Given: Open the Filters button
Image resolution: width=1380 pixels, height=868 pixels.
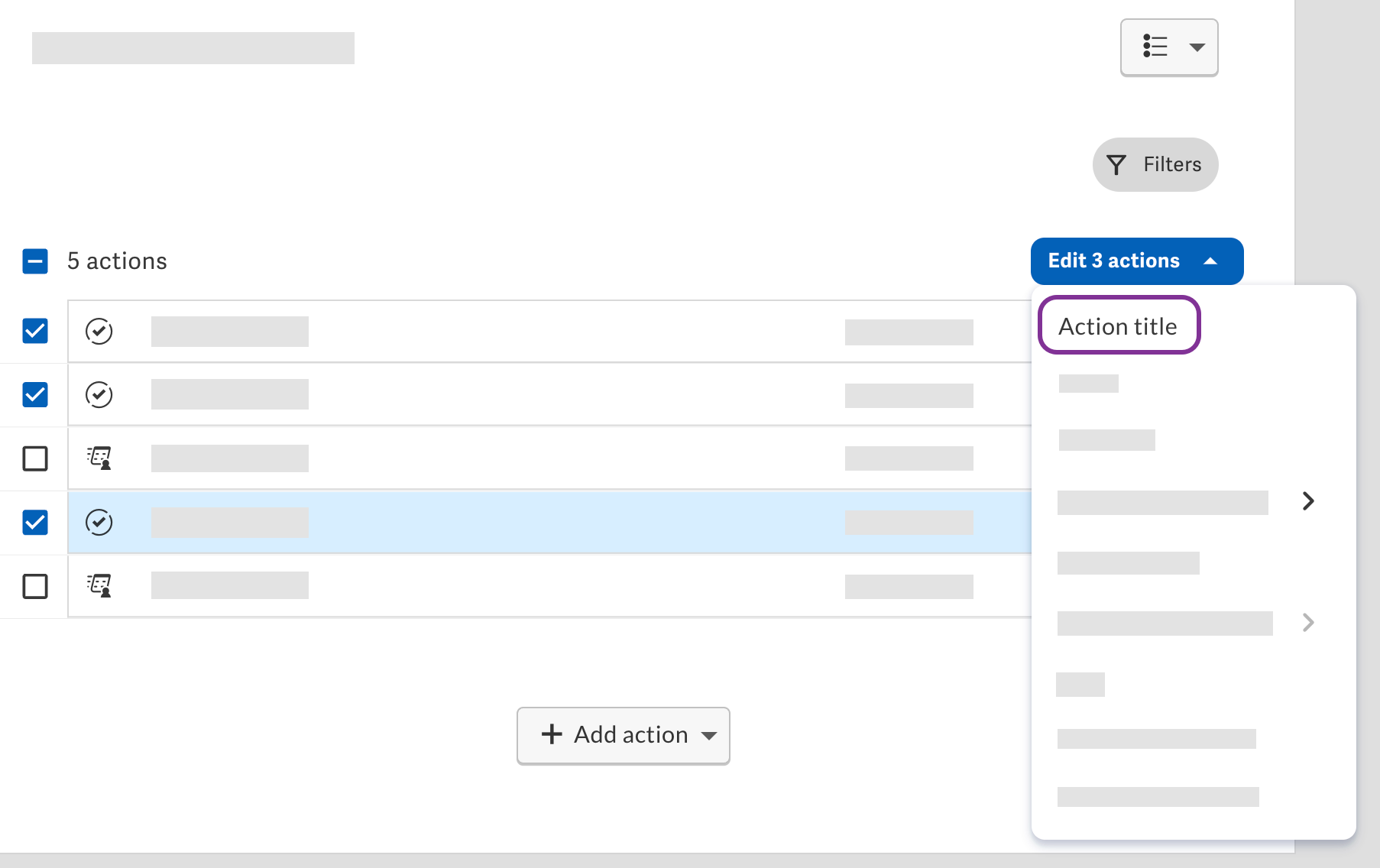Looking at the screenshot, I should coord(1155,164).
